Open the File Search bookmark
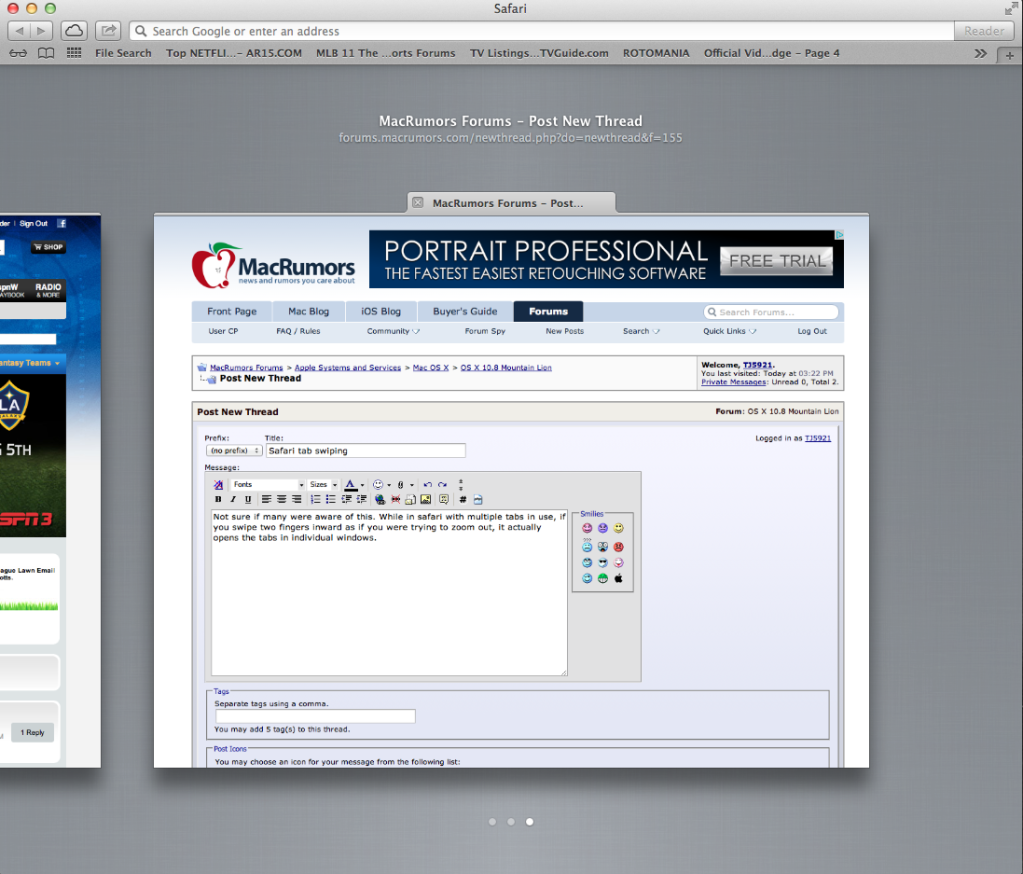 tap(123, 53)
